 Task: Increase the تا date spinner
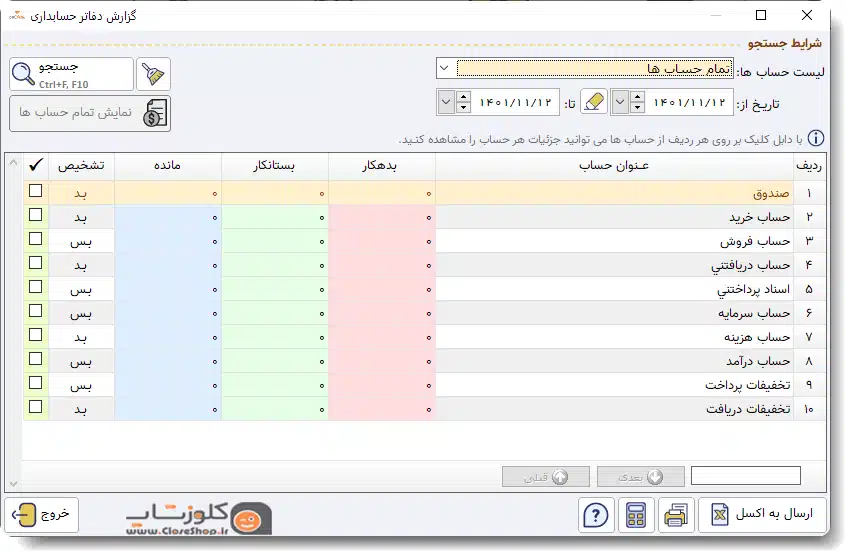tap(463, 97)
